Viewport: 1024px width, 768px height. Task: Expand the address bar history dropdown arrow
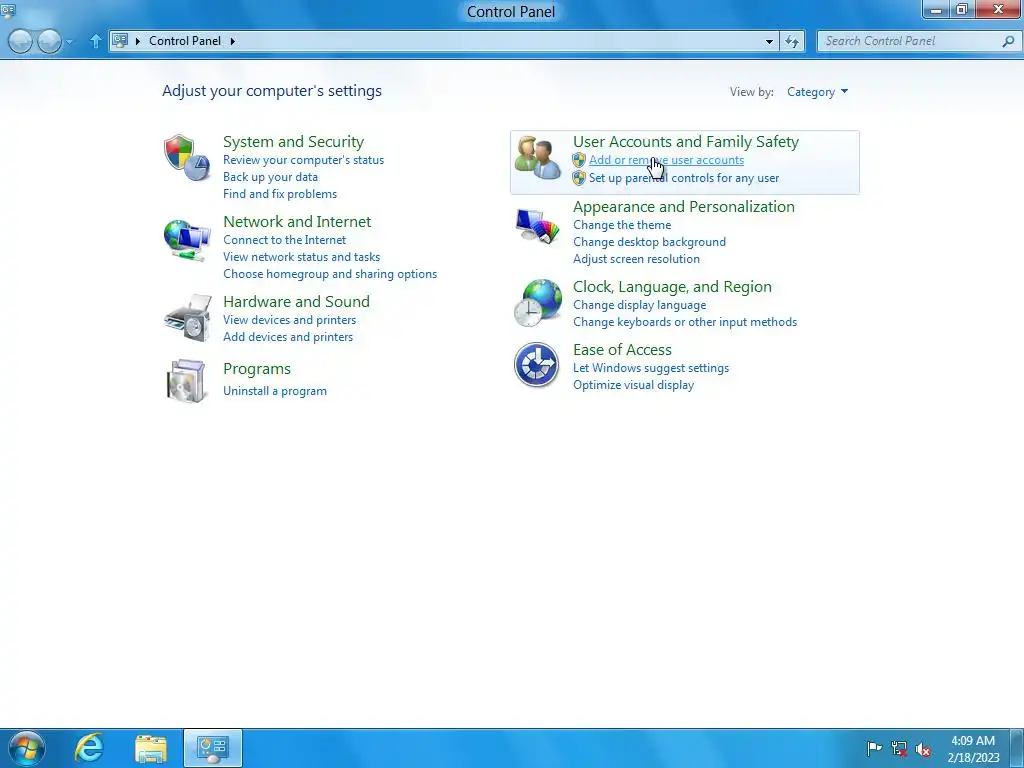(769, 41)
